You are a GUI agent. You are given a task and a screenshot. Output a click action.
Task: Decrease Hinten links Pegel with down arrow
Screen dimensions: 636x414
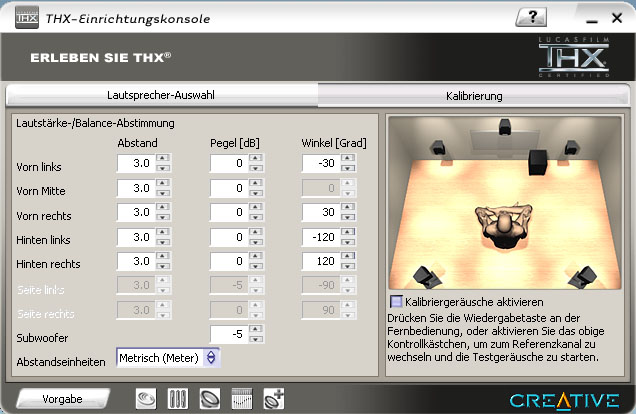256,242
